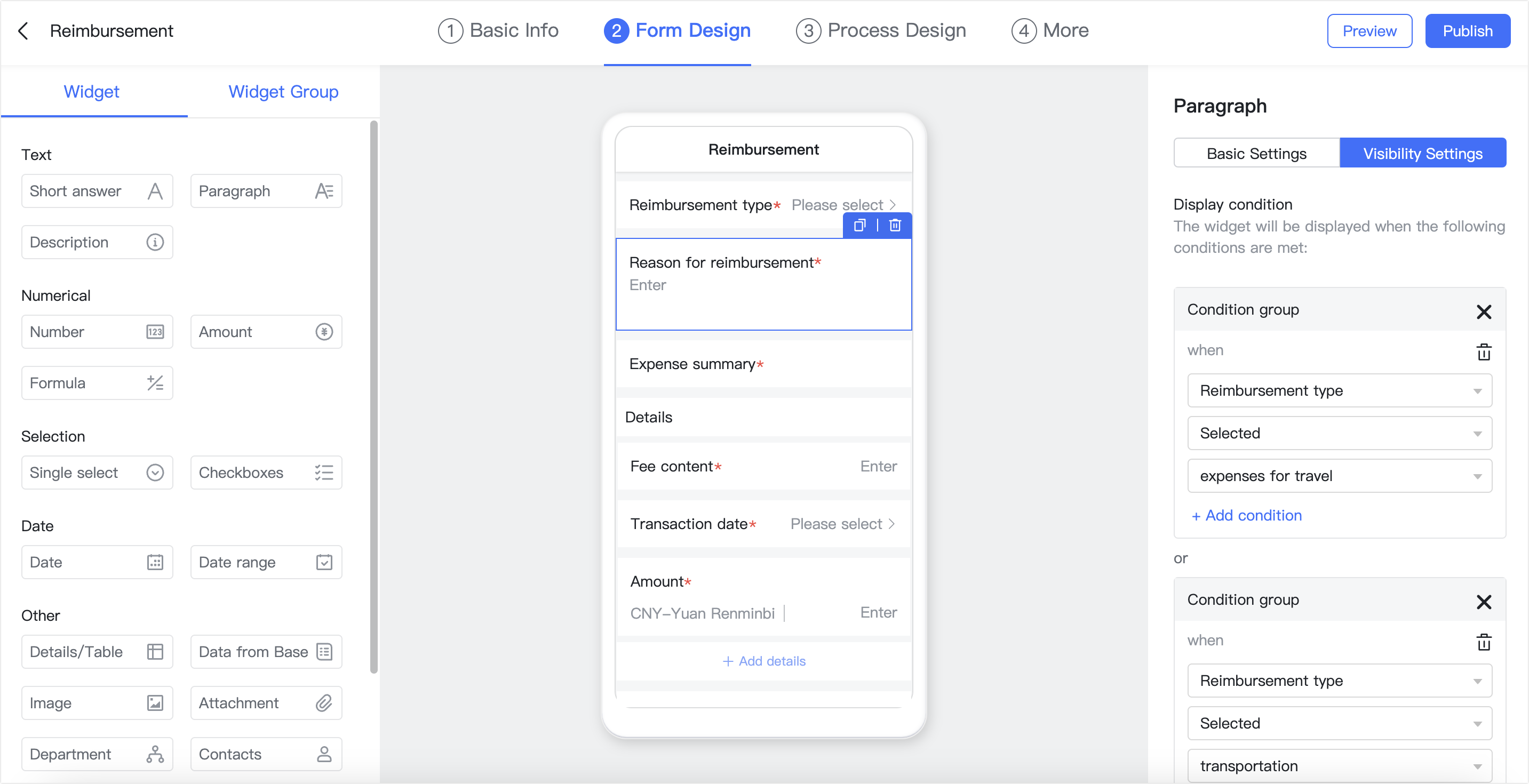Add a Data from Base widget
This screenshot has height=784, width=1529.
(266, 652)
